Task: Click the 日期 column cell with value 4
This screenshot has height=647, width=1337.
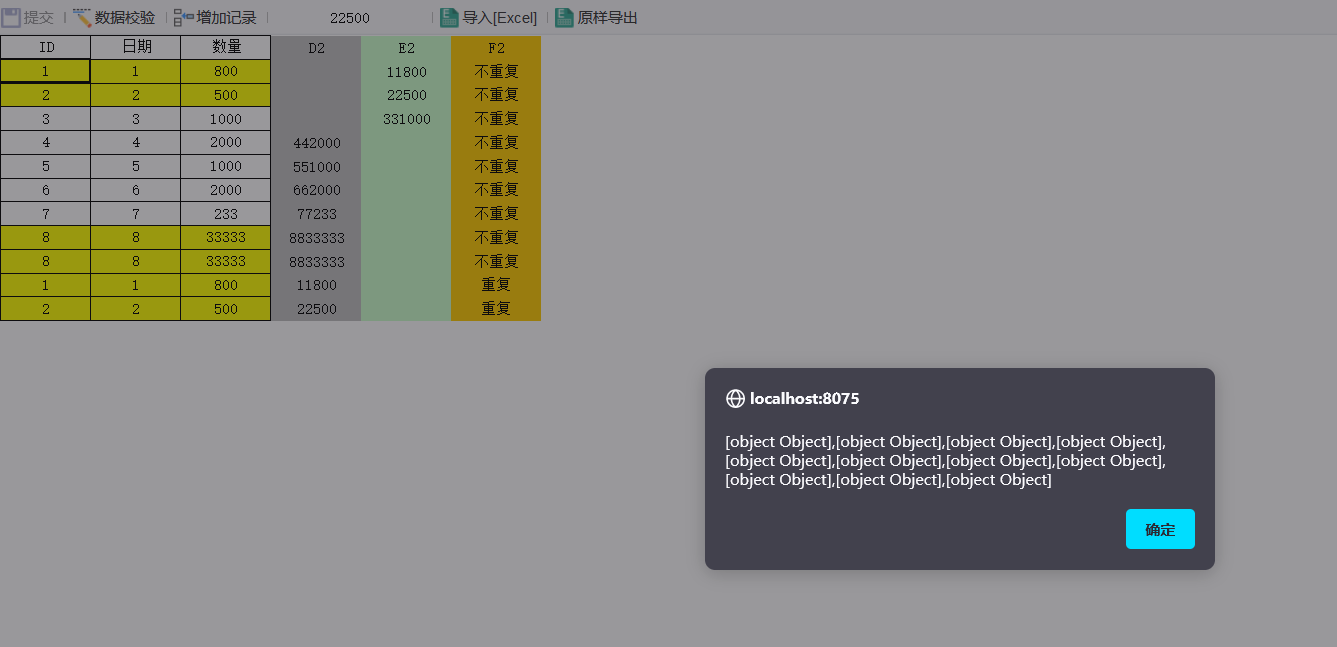Action: 136,143
